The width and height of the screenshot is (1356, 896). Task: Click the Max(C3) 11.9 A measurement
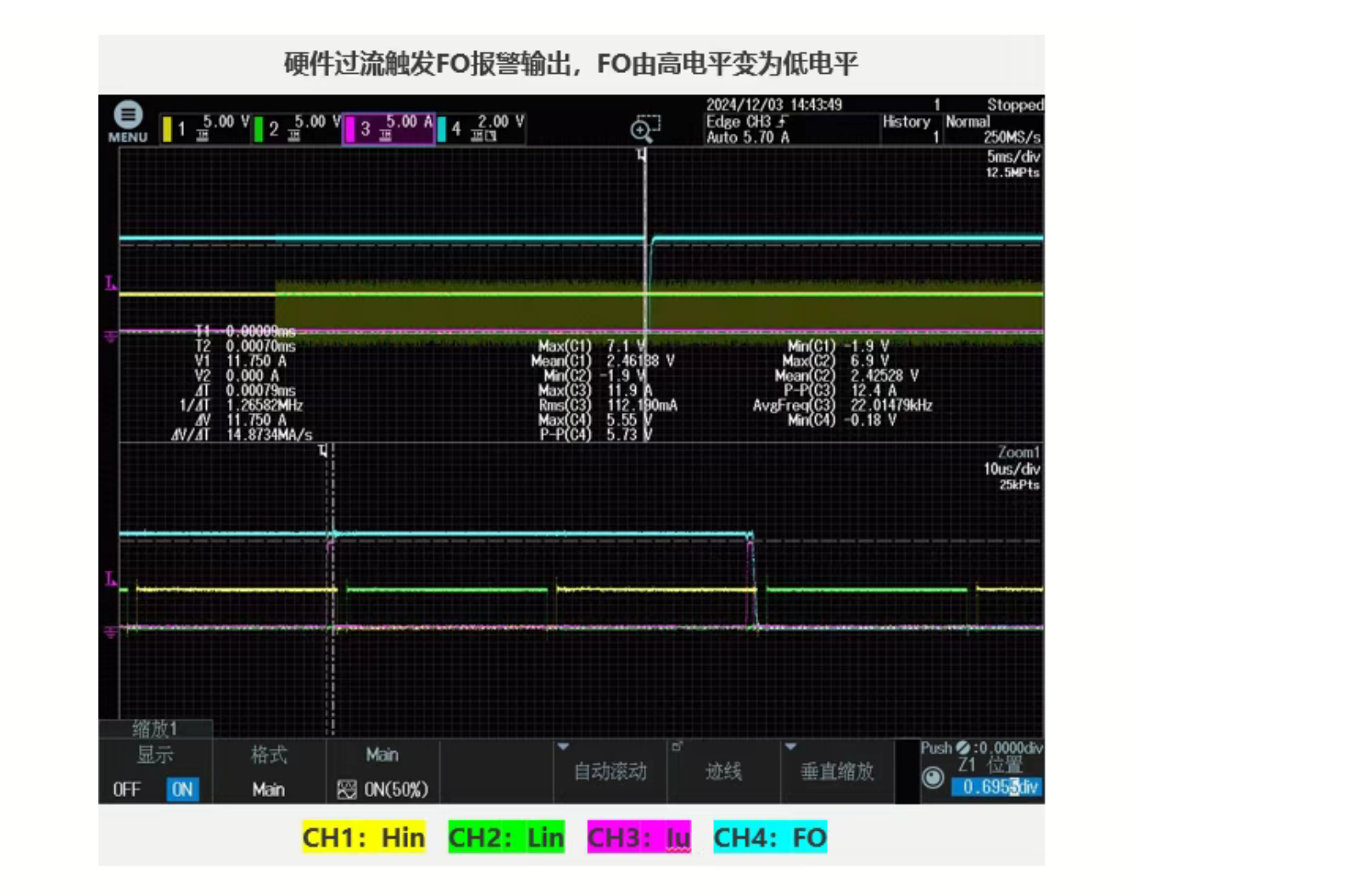tap(594, 391)
